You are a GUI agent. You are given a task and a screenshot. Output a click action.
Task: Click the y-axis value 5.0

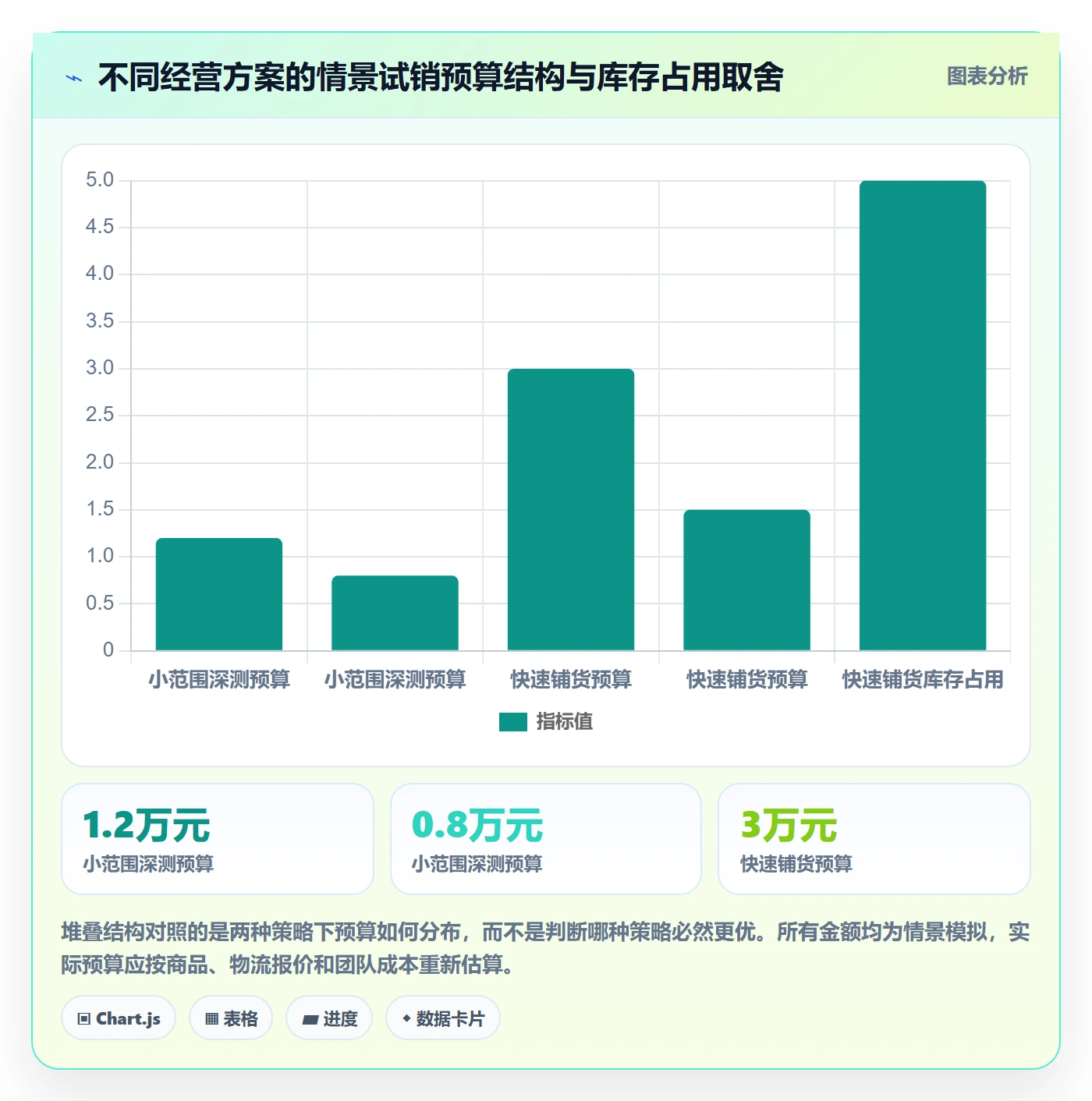point(100,180)
